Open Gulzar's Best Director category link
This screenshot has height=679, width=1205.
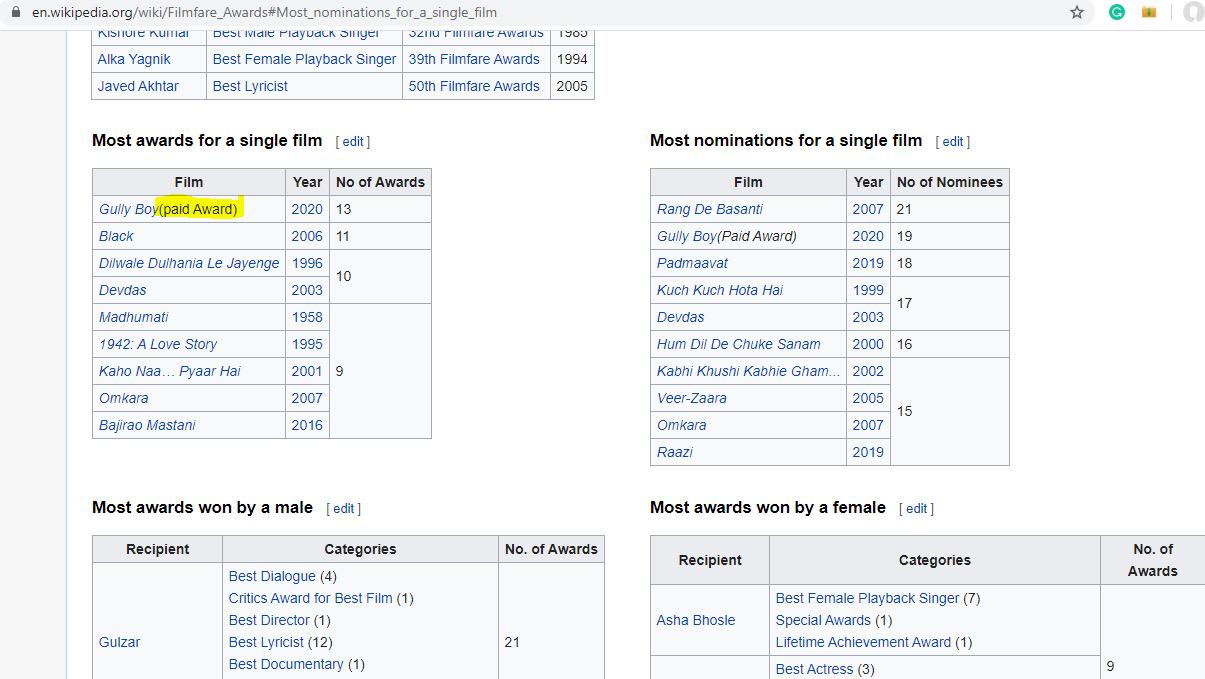(x=270, y=620)
